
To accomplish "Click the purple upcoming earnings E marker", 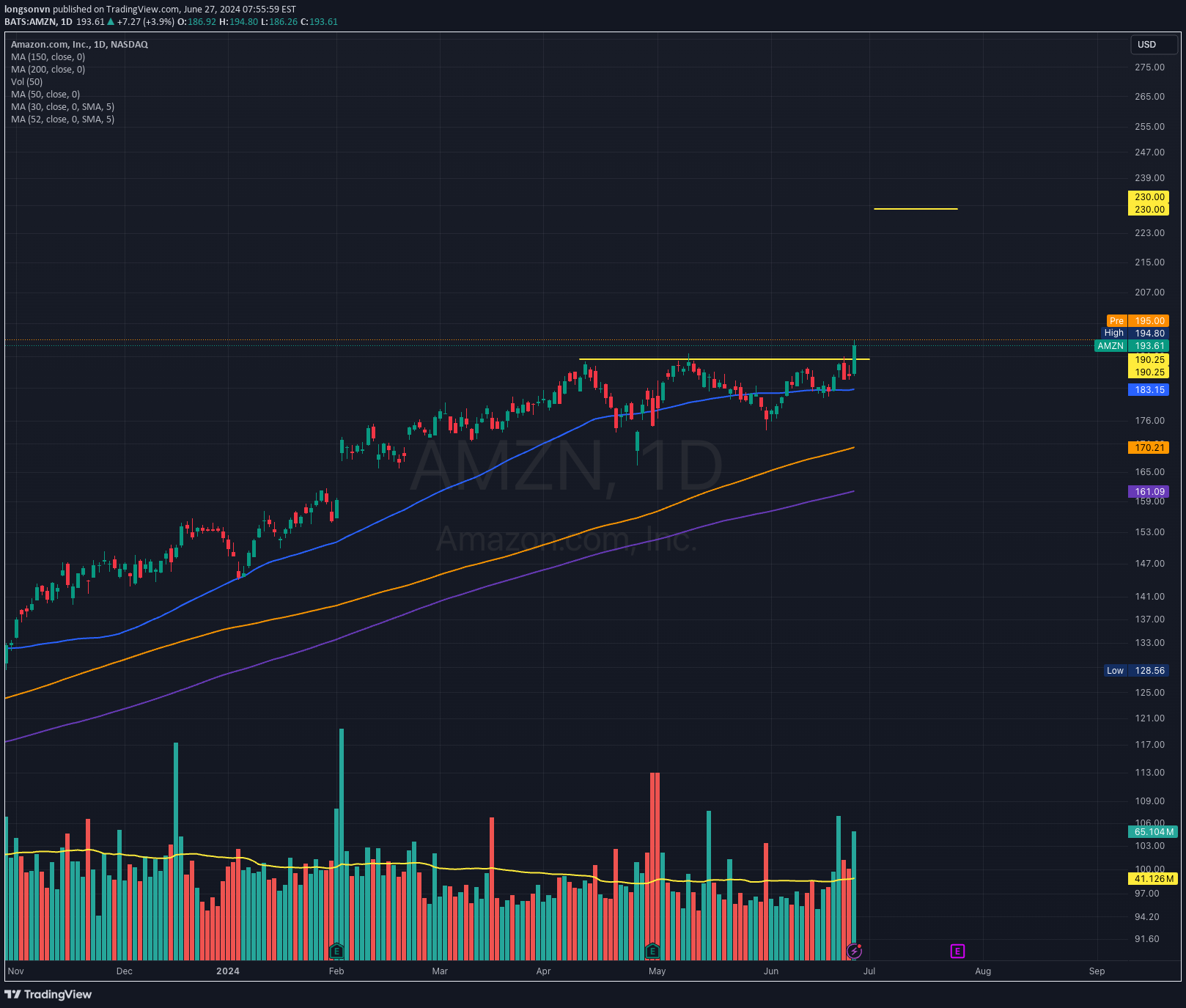I will coord(957,951).
